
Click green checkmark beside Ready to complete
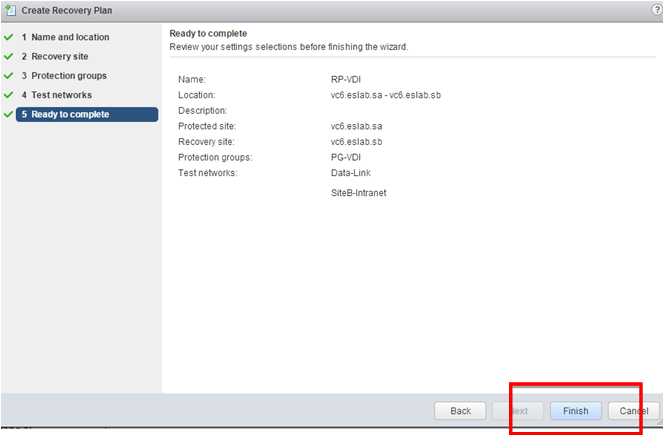[x=8, y=114]
